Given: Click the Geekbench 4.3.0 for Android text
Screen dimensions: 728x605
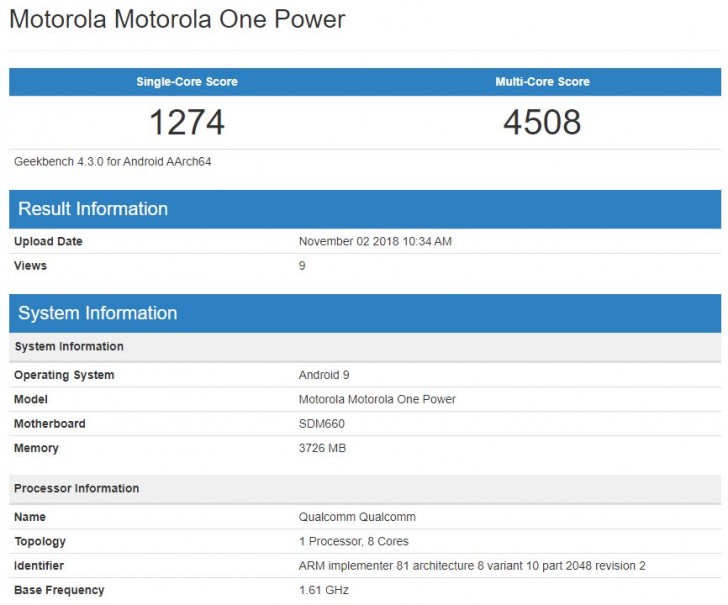Looking at the screenshot, I should (112, 161).
